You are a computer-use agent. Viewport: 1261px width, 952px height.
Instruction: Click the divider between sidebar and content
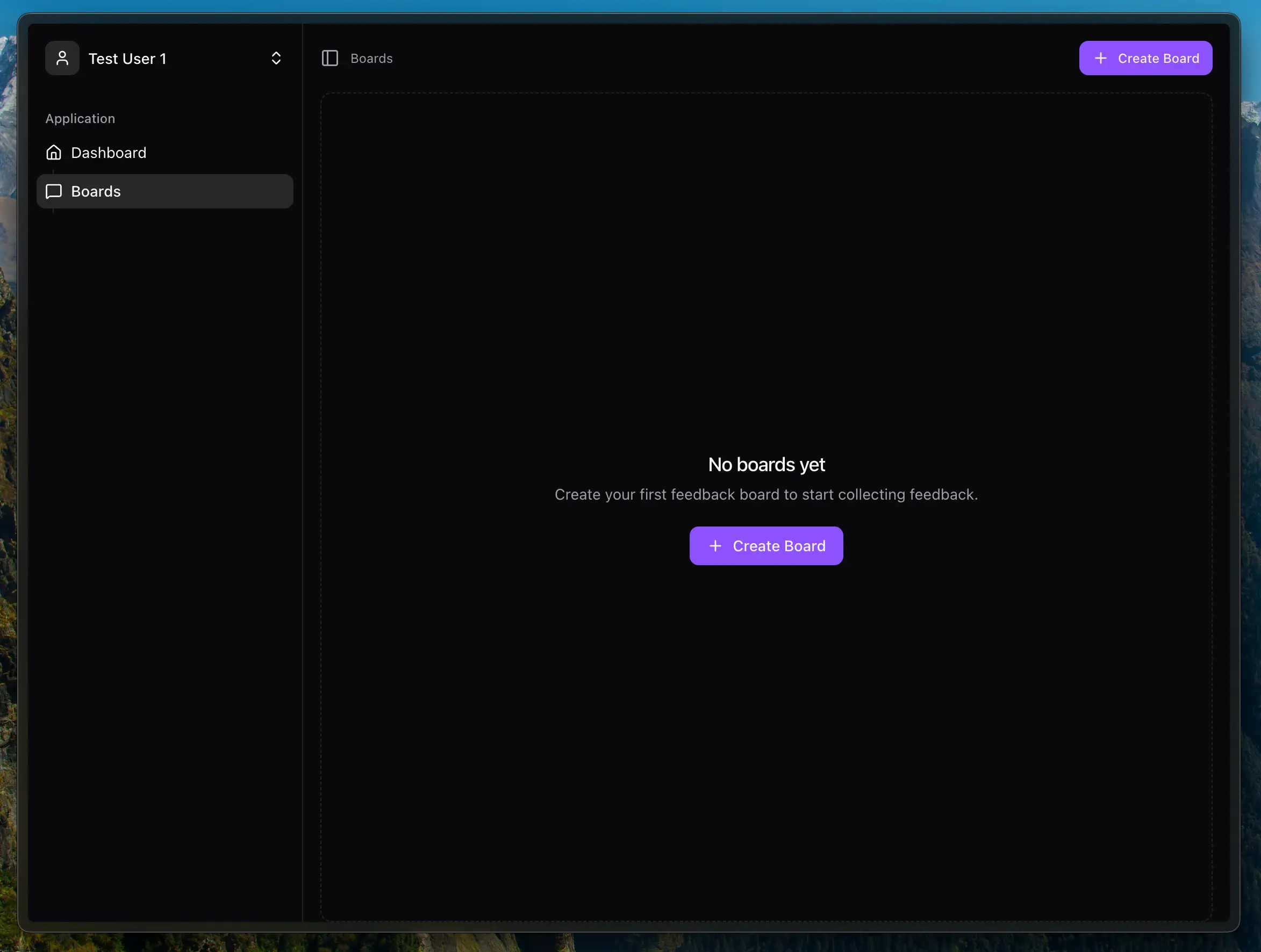tap(302, 456)
